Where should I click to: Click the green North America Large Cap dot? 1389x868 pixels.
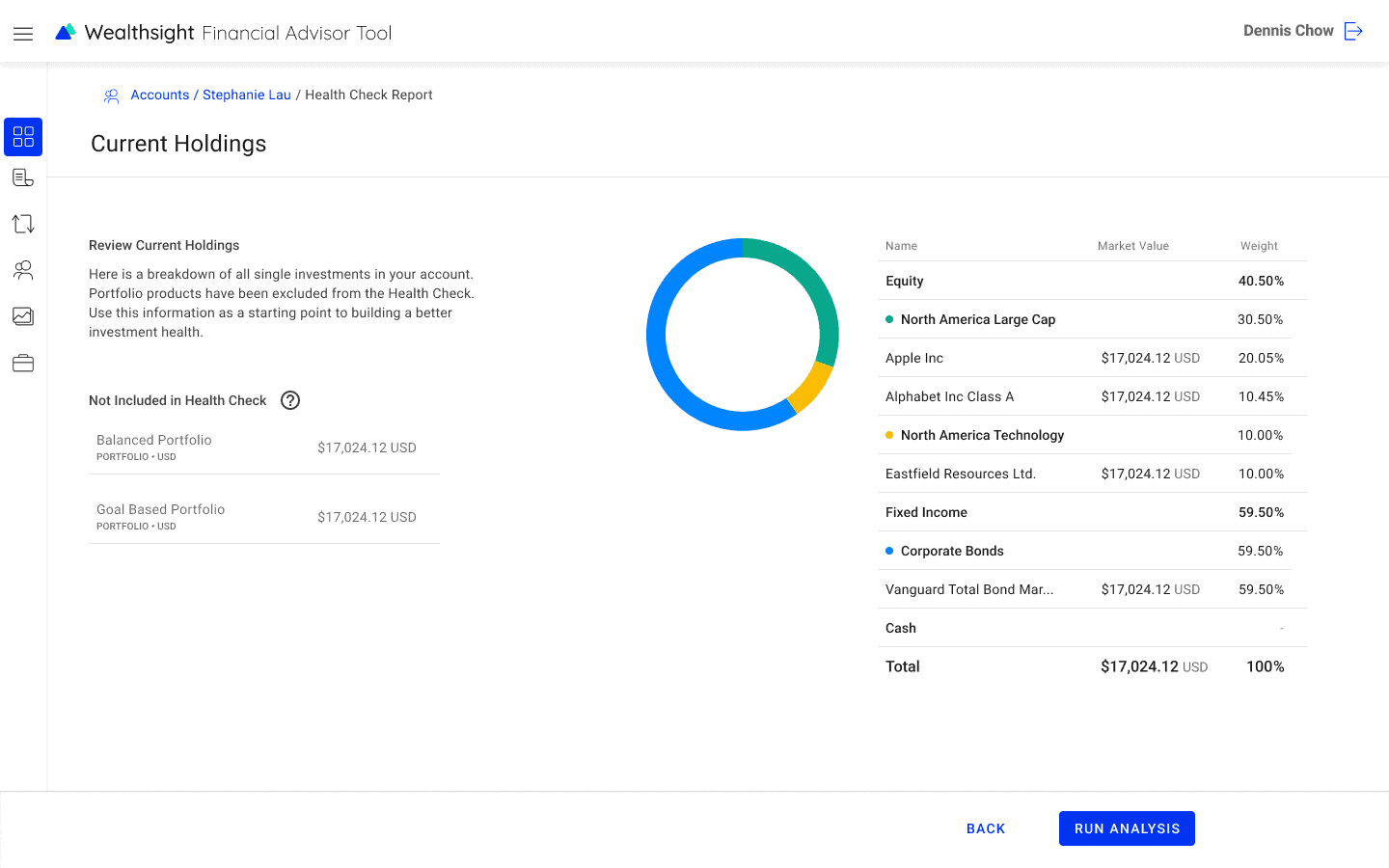point(889,319)
